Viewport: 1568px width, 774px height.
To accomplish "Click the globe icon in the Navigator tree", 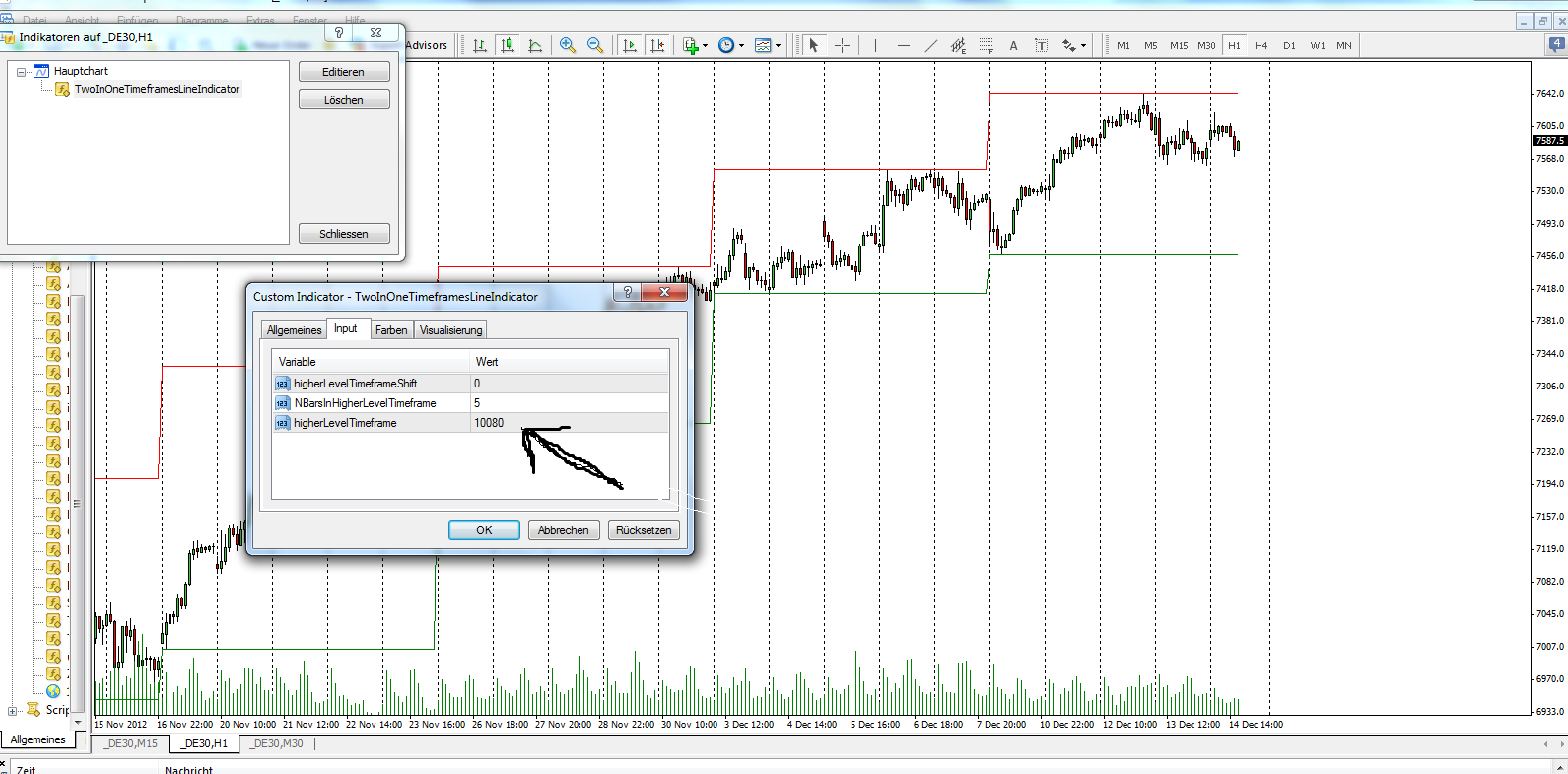I will (53, 691).
